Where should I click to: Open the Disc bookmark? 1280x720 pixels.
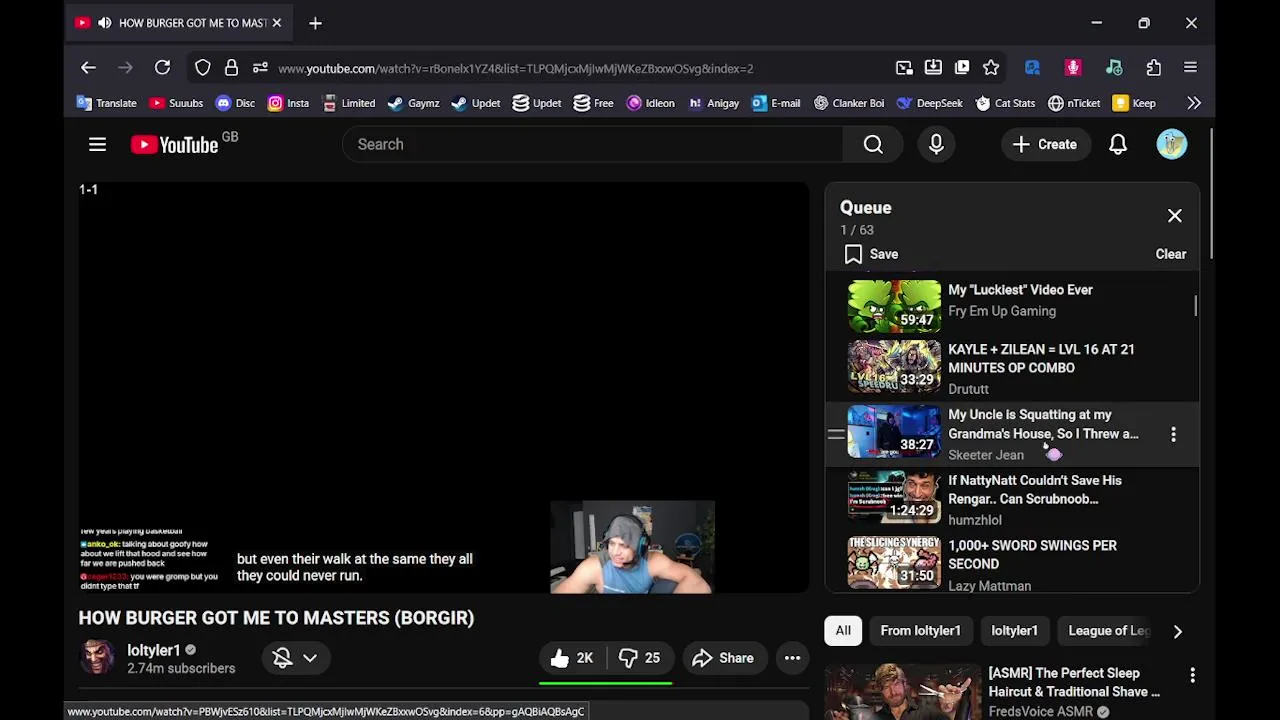(x=235, y=103)
